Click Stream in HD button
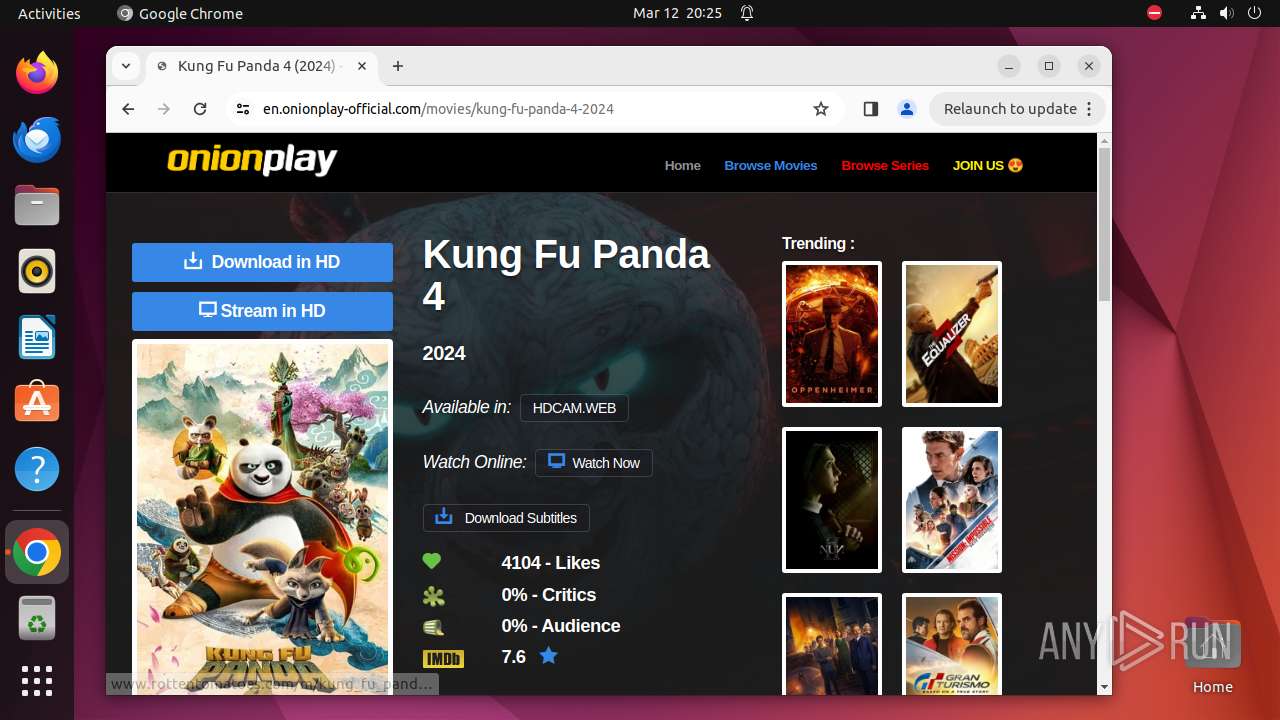Viewport: 1280px width, 720px height. pos(262,311)
